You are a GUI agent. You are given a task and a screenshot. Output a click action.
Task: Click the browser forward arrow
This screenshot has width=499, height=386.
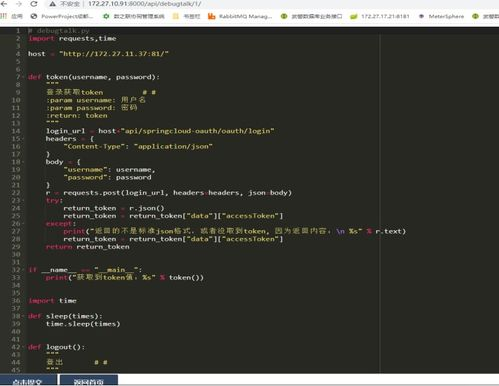[x=19, y=4]
